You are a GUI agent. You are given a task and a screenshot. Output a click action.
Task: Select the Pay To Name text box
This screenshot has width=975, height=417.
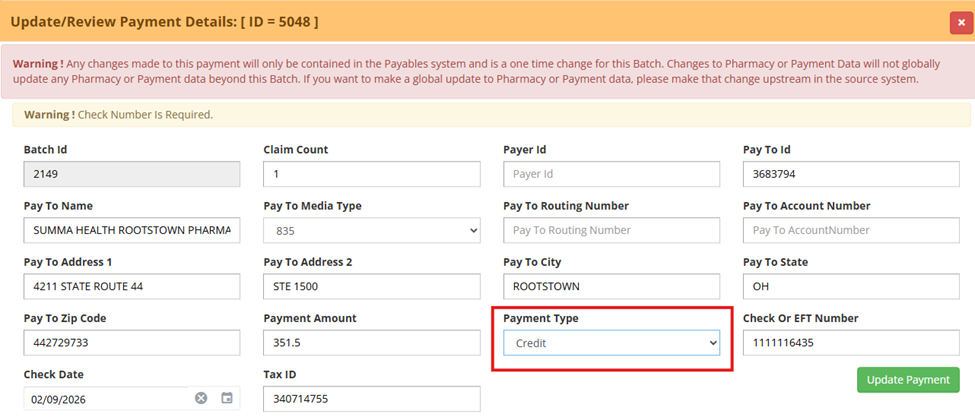pos(132,230)
